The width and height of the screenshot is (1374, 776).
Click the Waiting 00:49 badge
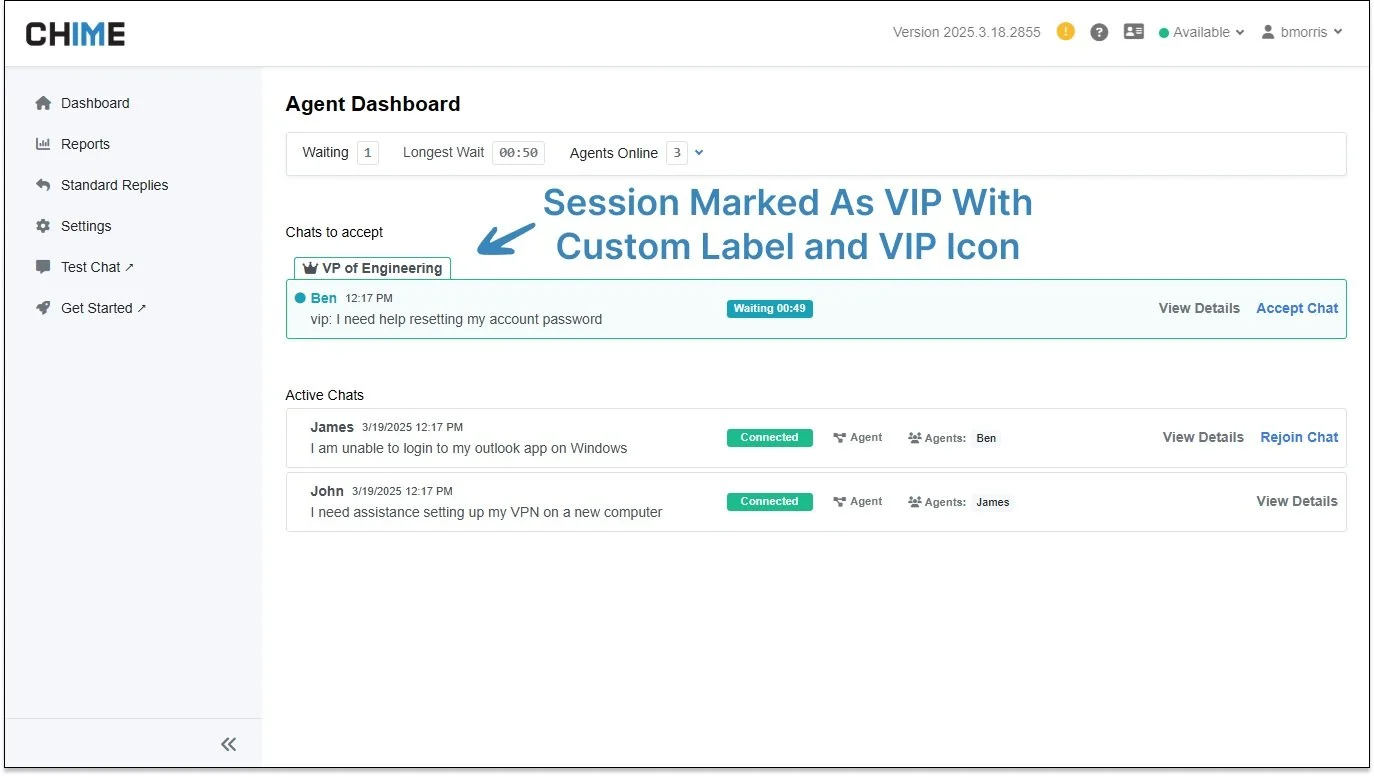770,308
